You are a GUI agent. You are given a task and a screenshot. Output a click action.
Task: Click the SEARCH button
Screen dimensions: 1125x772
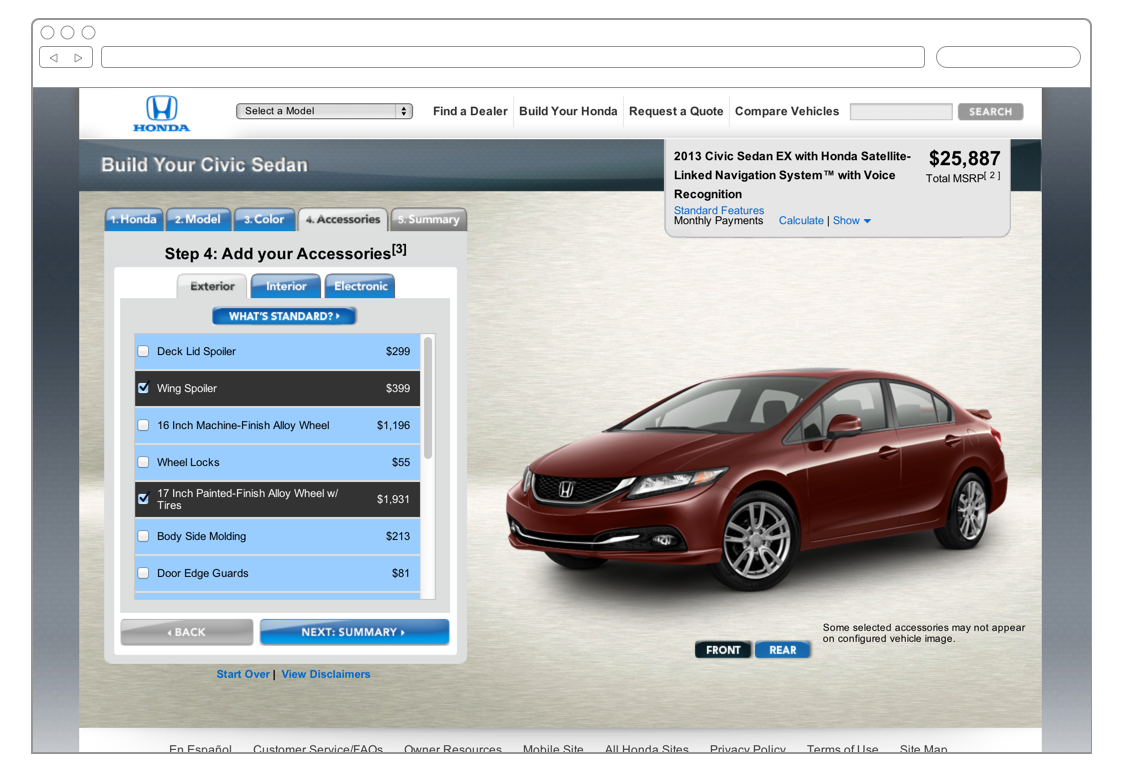click(x=990, y=112)
